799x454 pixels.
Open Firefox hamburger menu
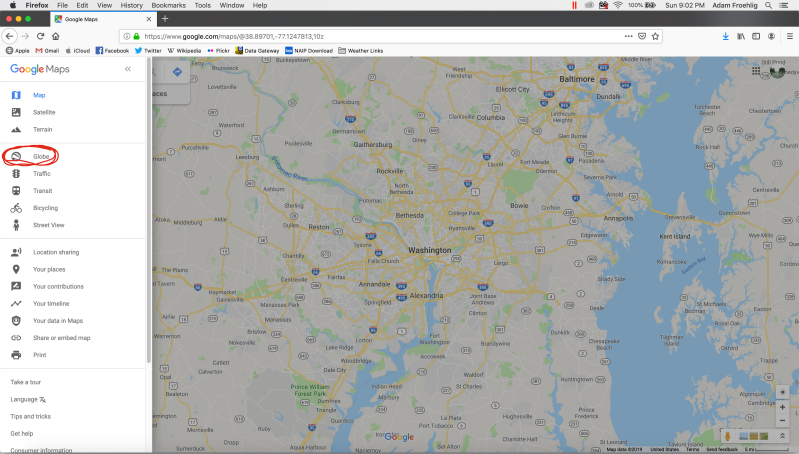click(790, 36)
